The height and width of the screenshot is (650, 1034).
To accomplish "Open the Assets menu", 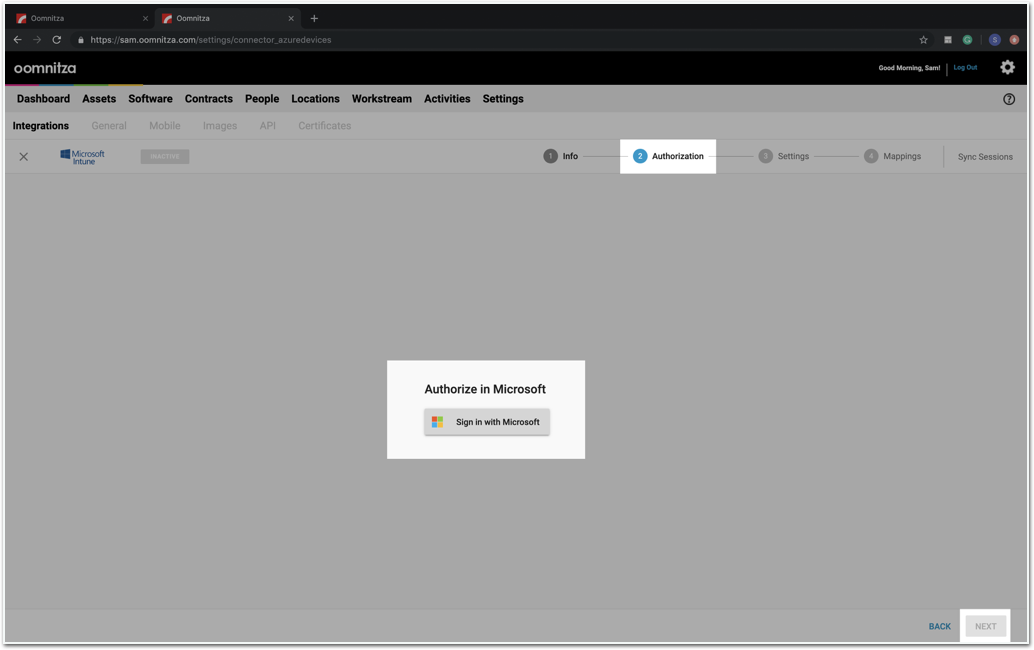I will [99, 99].
